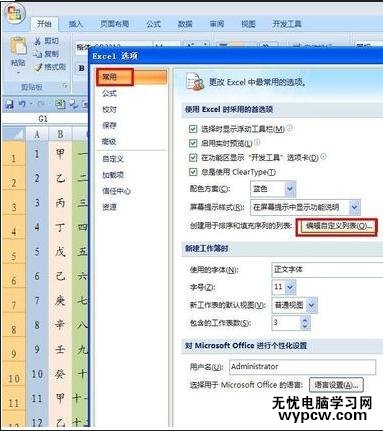Open the 开发工具 ribbon tab
The width and height of the screenshot is (383, 431).
point(287,24)
